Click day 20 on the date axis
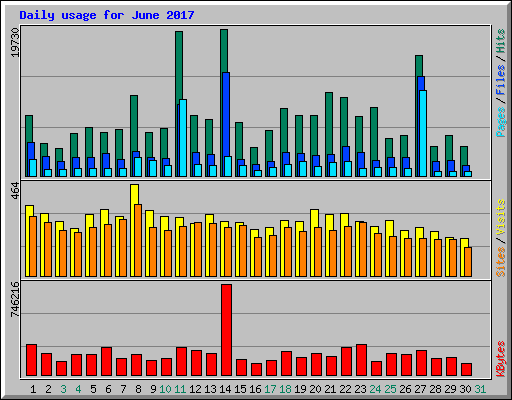 [315, 389]
